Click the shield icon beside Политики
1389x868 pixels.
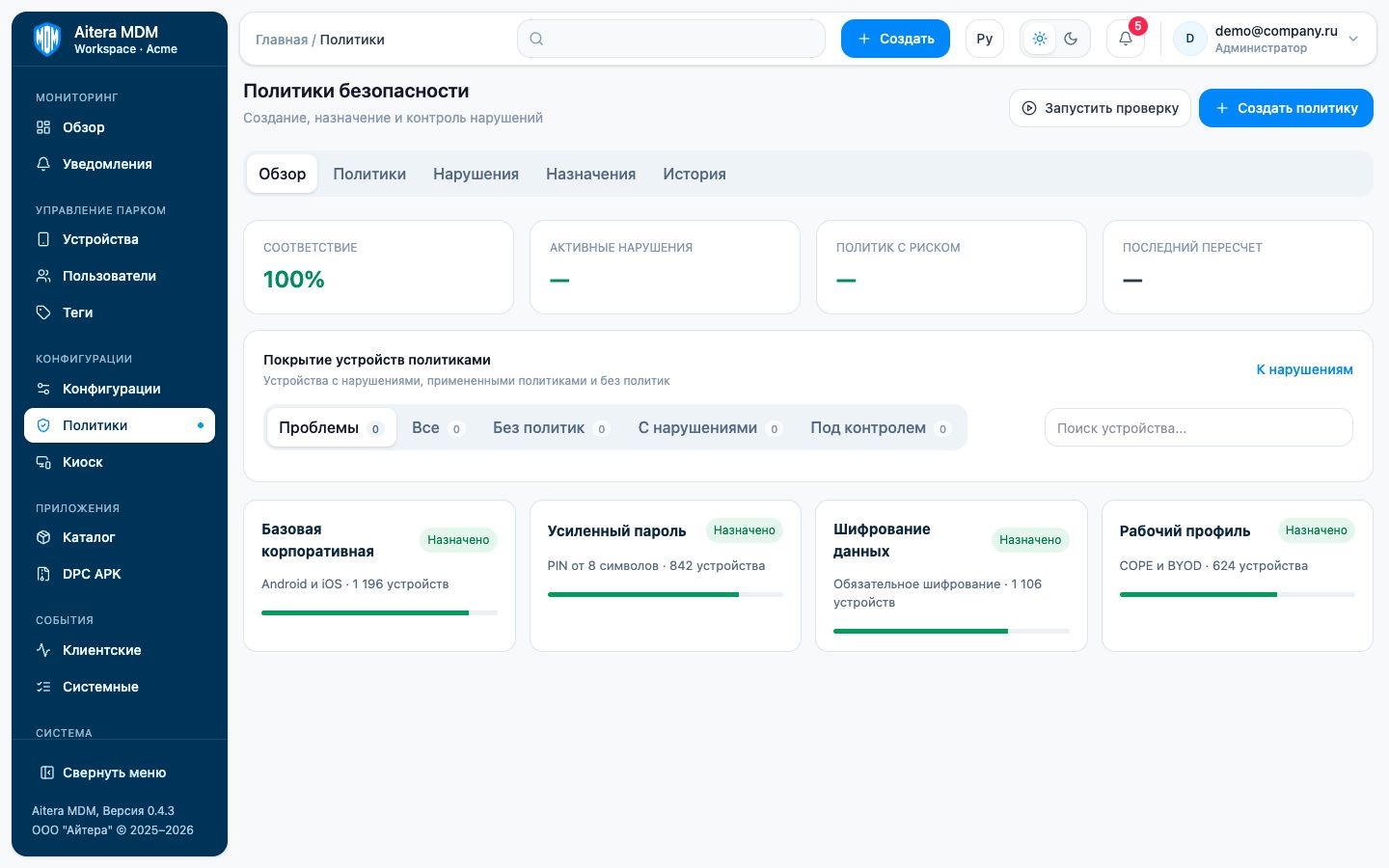click(x=43, y=425)
